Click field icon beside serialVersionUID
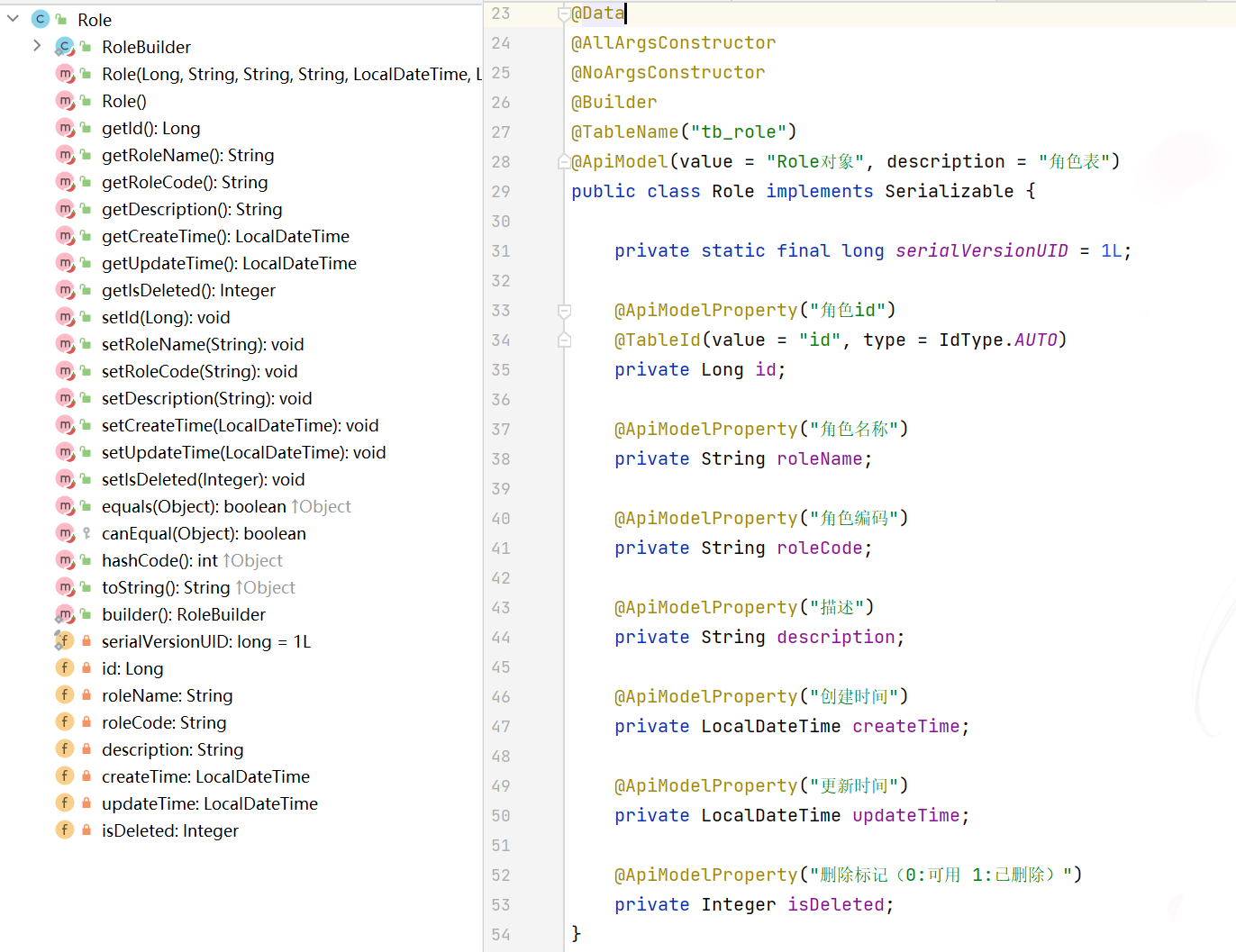The image size is (1236, 952). (x=64, y=640)
